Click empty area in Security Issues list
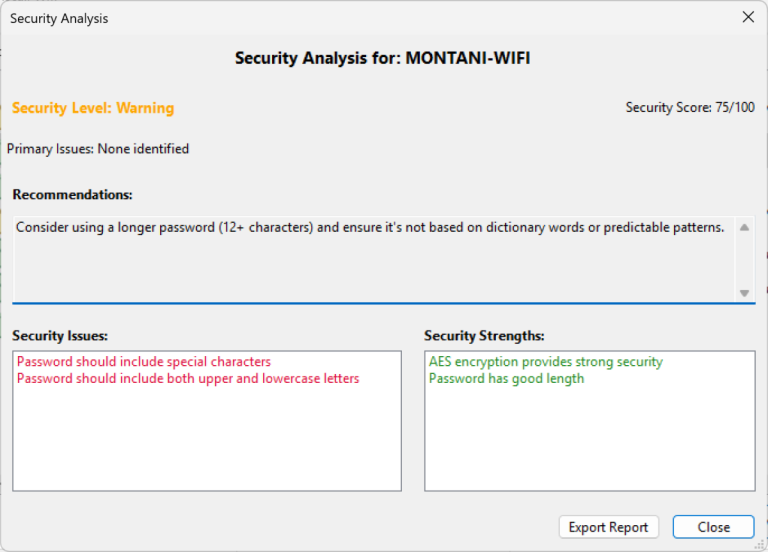 coord(206,440)
